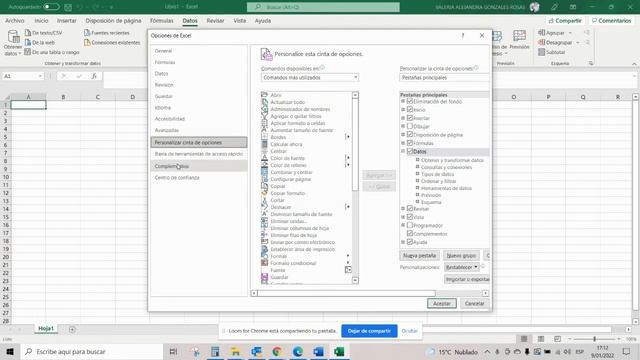Open the Archivo ribbon tab

(15, 20)
